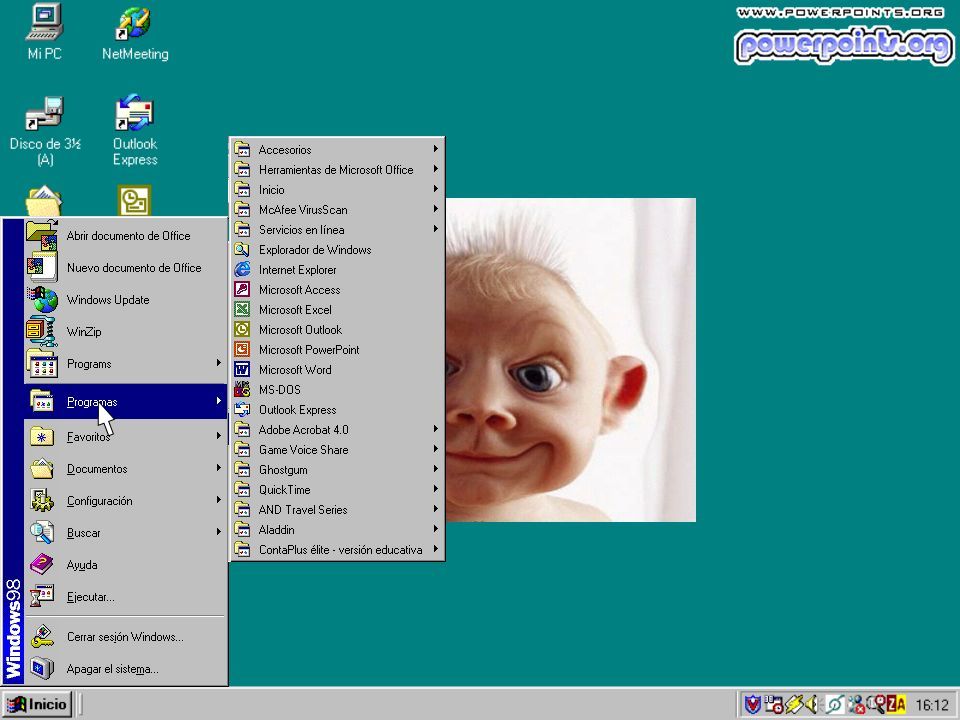Click the Configuración gear icon
960x720 pixels.
coord(42,501)
